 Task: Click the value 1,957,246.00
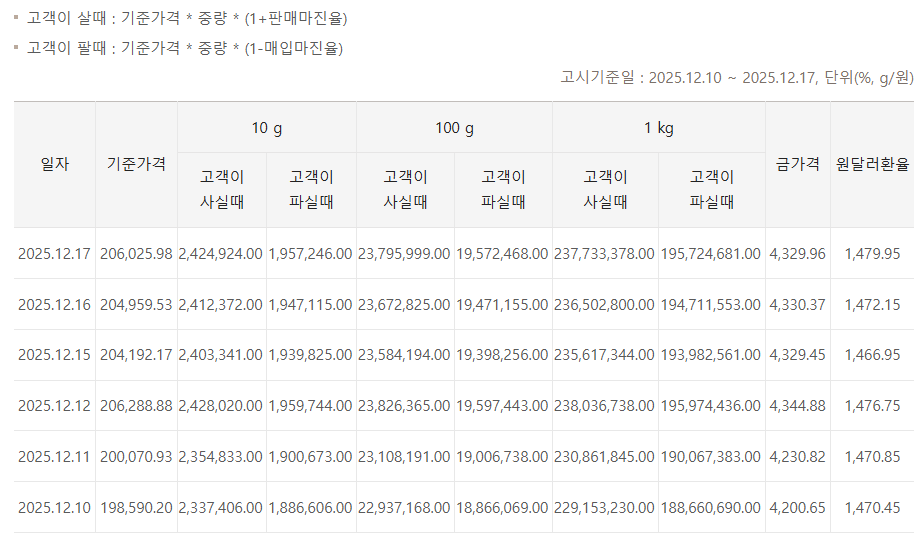(311, 254)
